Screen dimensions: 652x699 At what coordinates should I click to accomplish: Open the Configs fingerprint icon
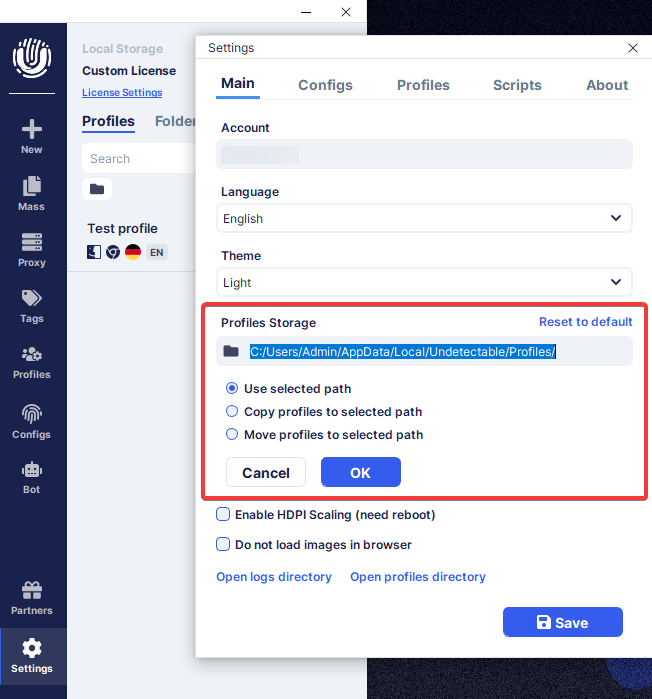(x=32, y=414)
